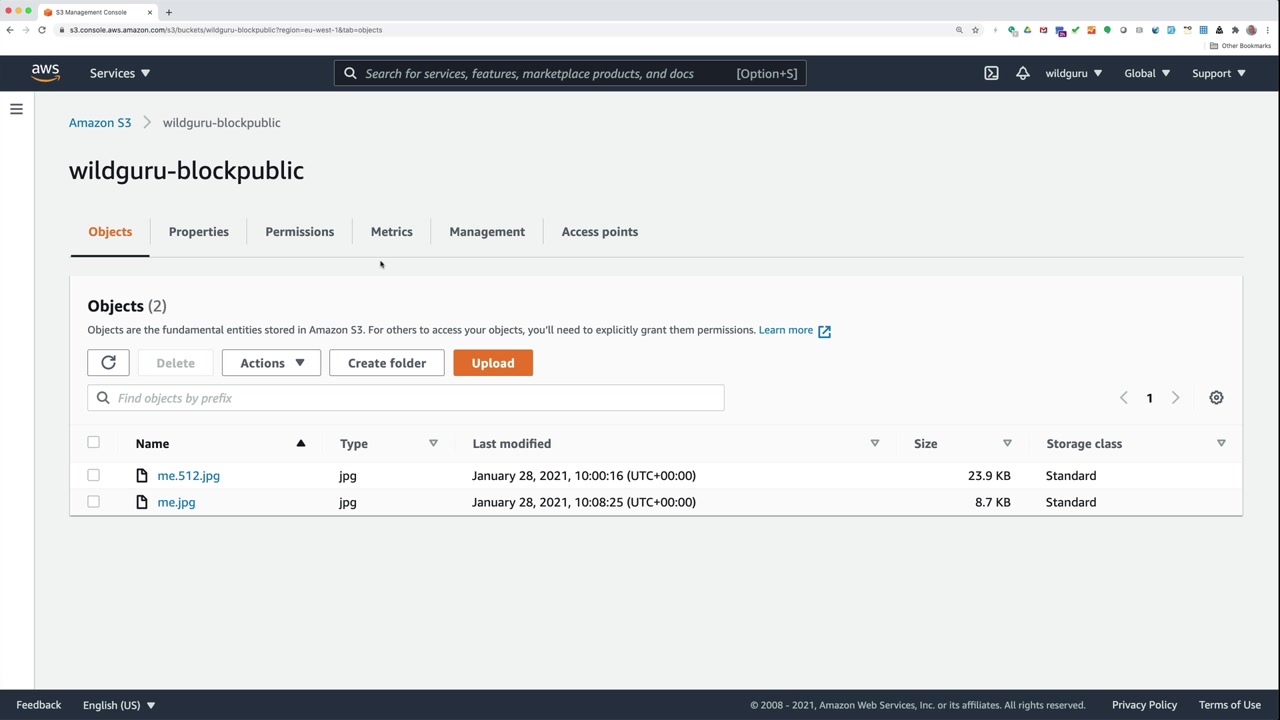Click the January 28, 2021, 10:08:25 timestamp
This screenshot has height=720, width=1280.
click(584, 502)
